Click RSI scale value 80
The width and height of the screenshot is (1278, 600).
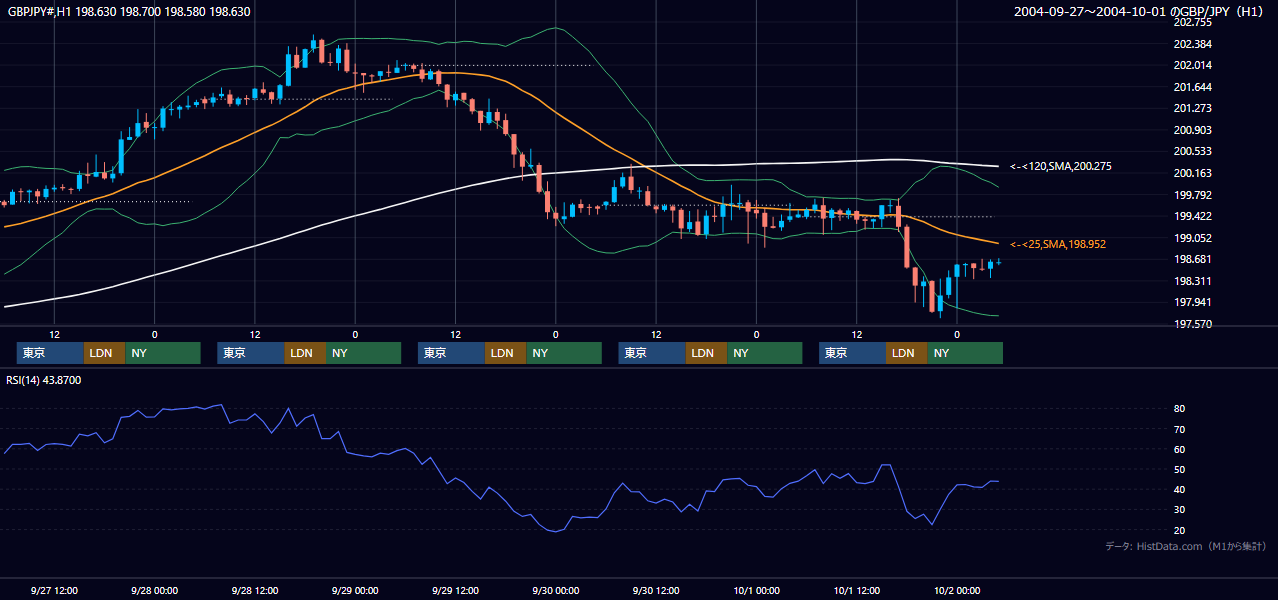click(x=1180, y=409)
